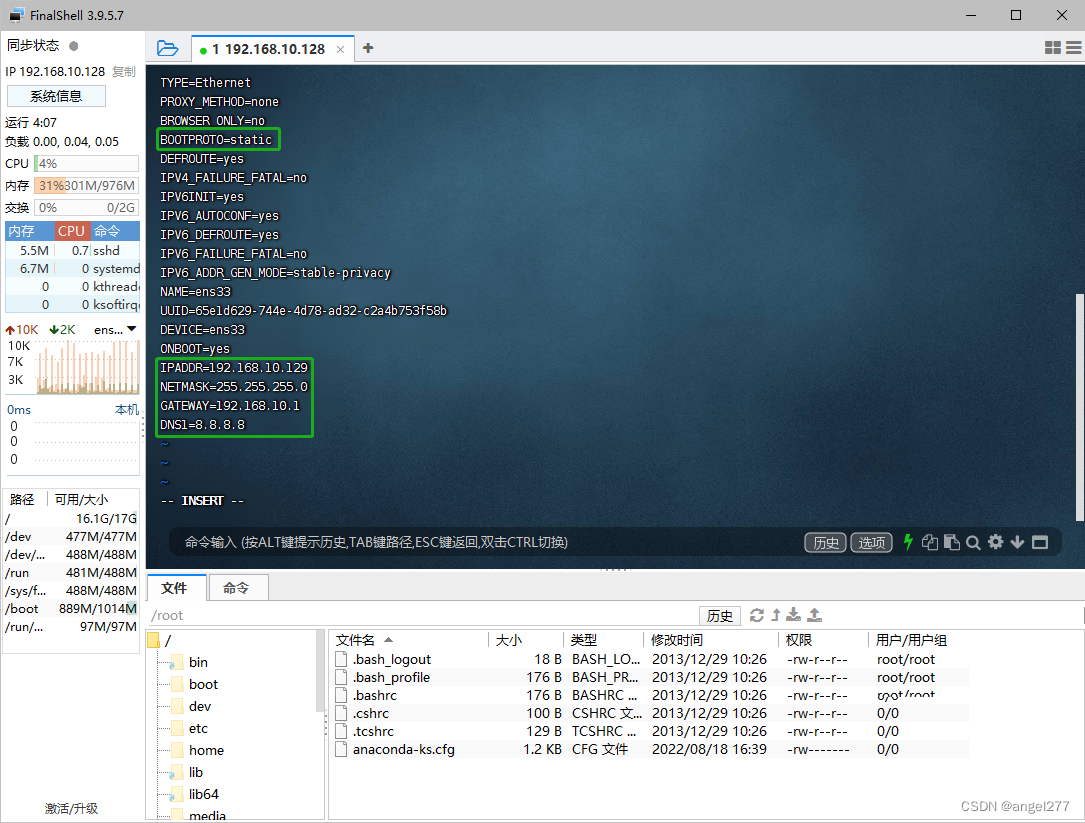Sort processes by 命令 column
This screenshot has height=823, width=1085.
115,231
